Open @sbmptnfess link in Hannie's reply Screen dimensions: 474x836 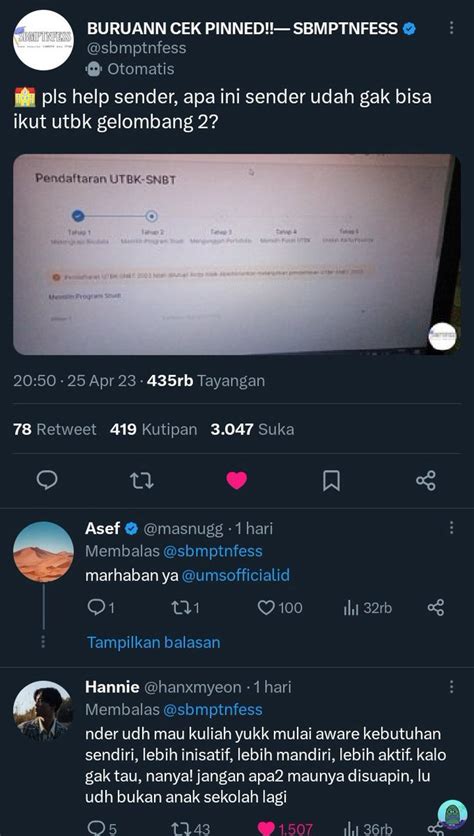click(x=212, y=710)
